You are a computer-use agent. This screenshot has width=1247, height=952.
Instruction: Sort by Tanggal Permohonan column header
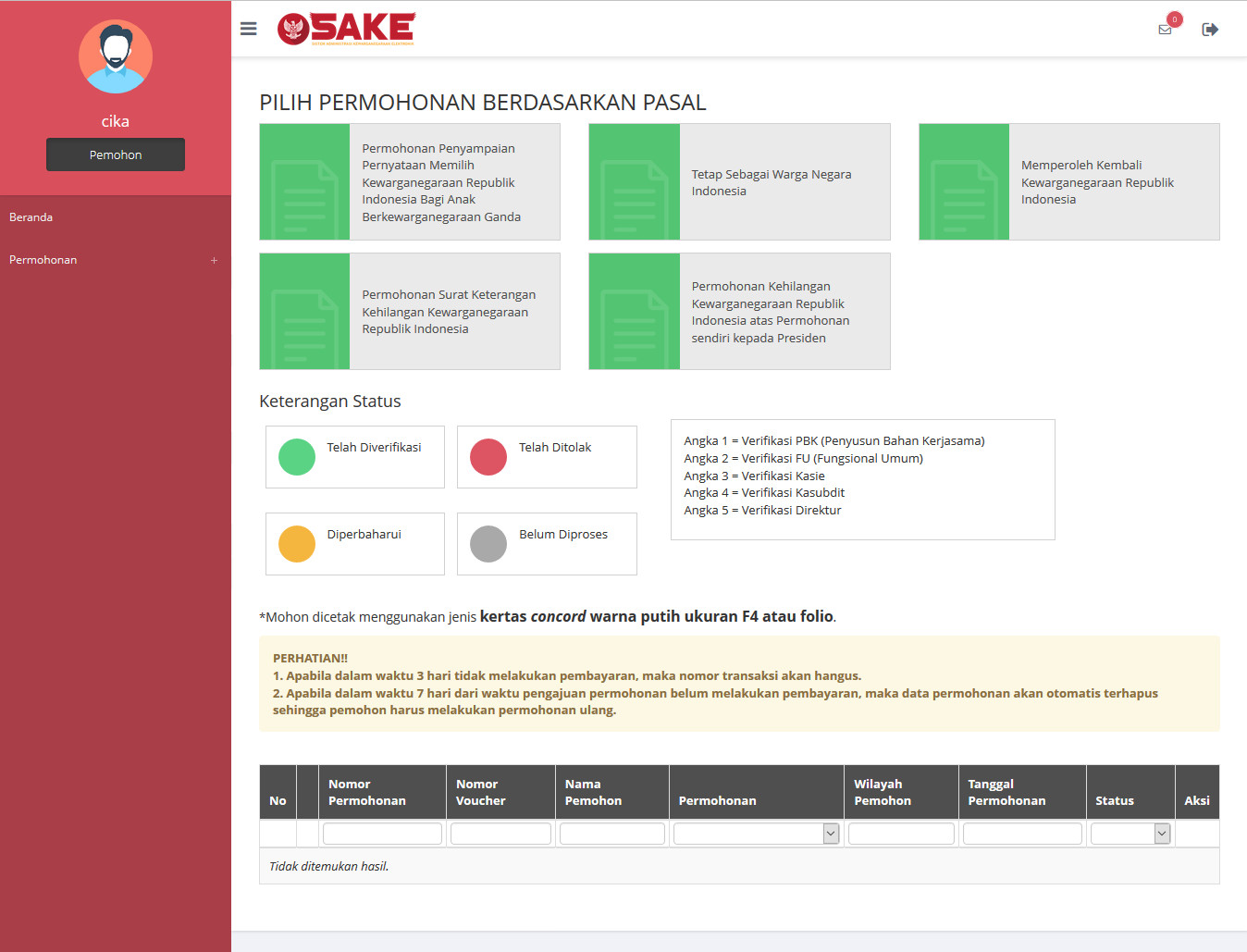tap(1006, 792)
